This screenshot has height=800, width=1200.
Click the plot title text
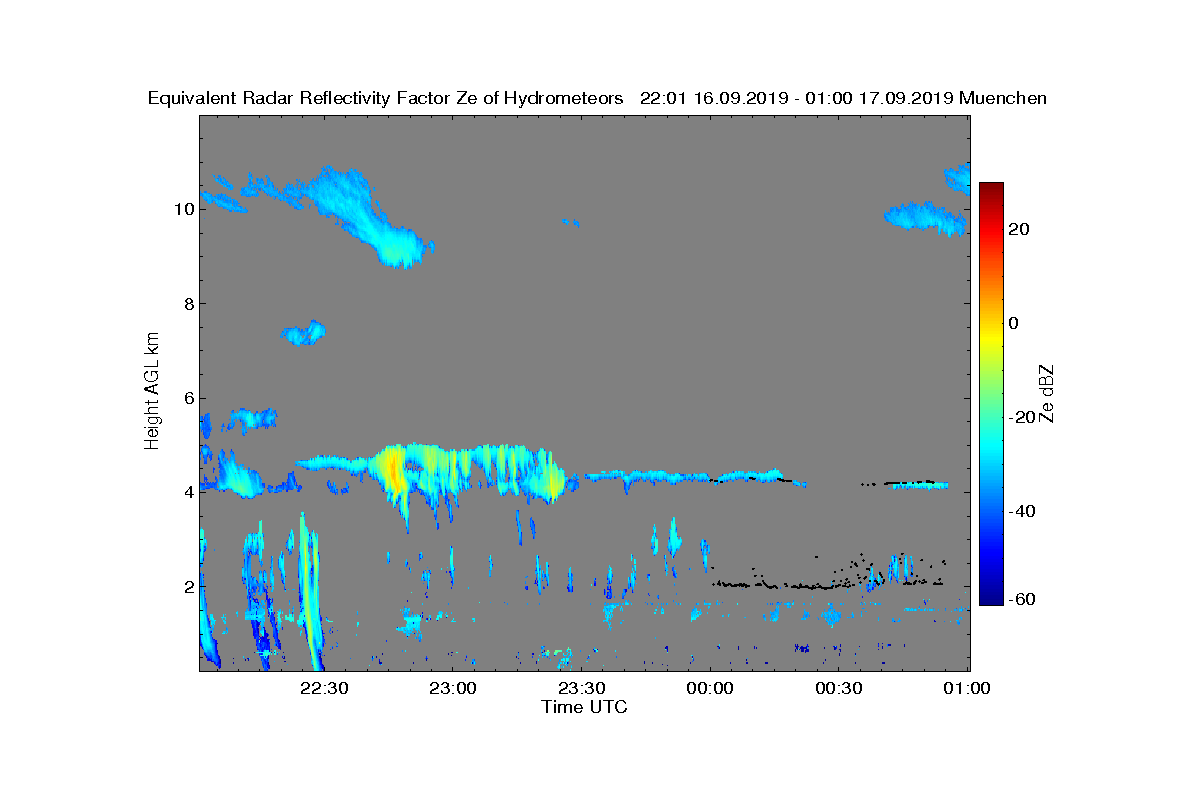coord(597,98)
